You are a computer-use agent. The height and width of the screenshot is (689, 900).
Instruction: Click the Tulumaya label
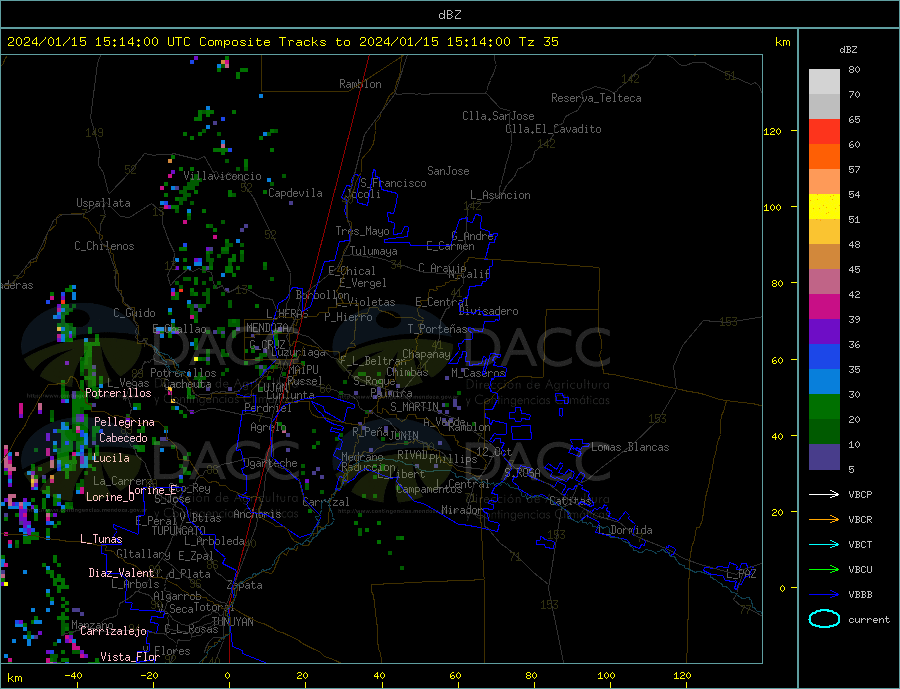[x=374, y=251]
